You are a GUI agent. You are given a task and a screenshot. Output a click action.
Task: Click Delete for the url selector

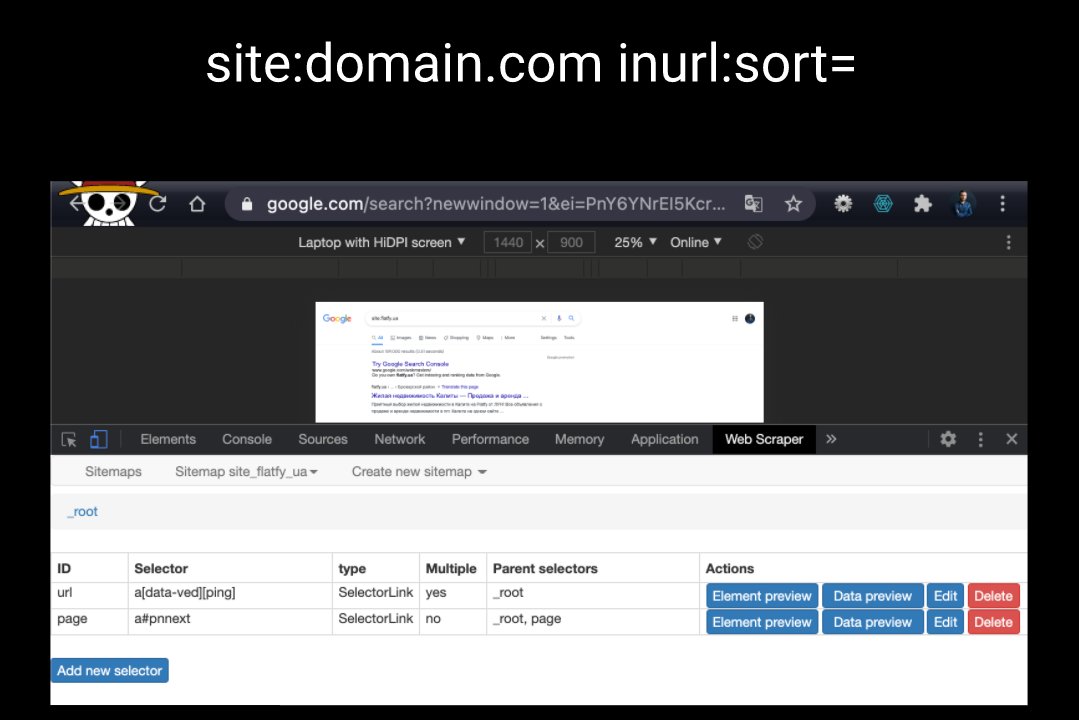[993, 596]
